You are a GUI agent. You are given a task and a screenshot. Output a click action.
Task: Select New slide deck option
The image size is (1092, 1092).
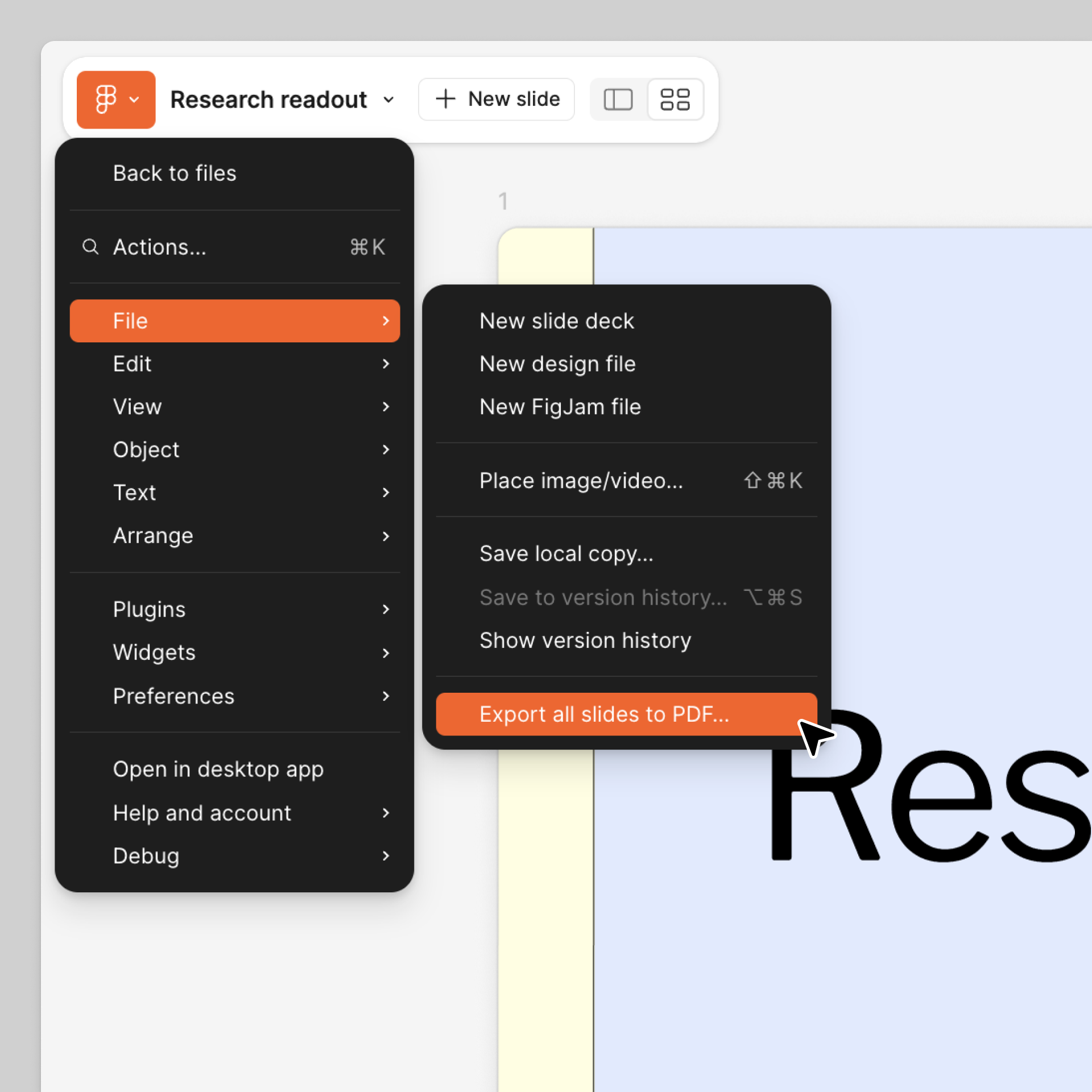point(556,320)
